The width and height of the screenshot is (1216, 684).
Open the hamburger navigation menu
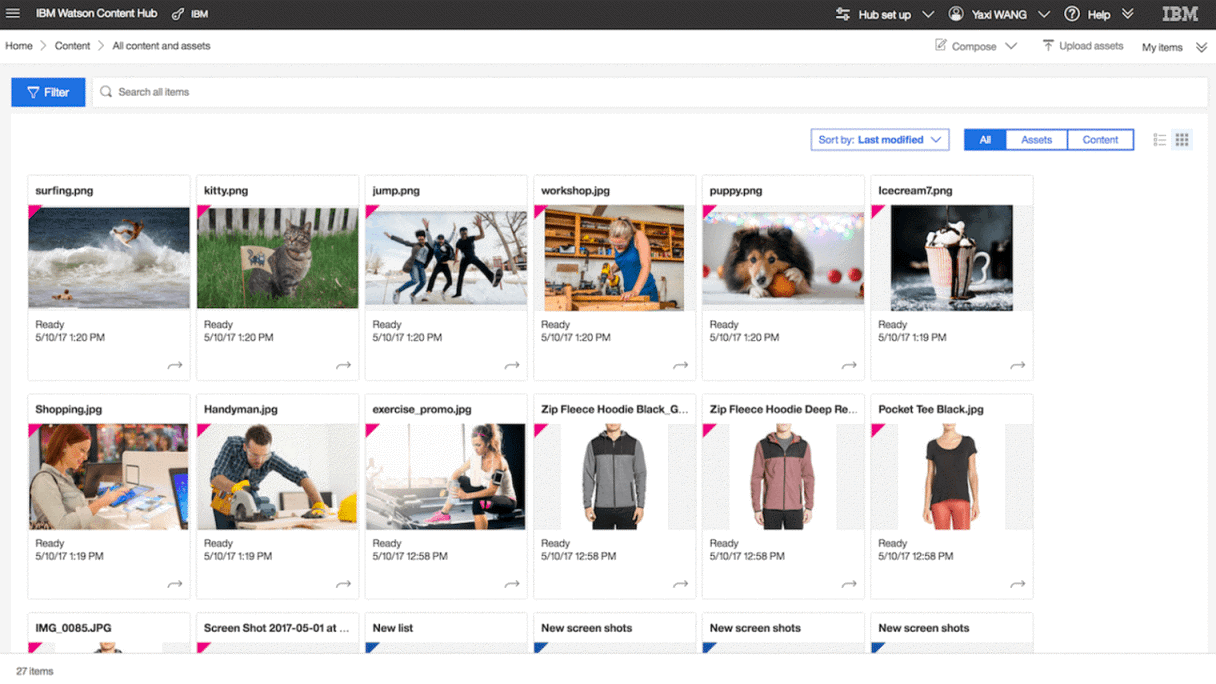coord(13,14)
